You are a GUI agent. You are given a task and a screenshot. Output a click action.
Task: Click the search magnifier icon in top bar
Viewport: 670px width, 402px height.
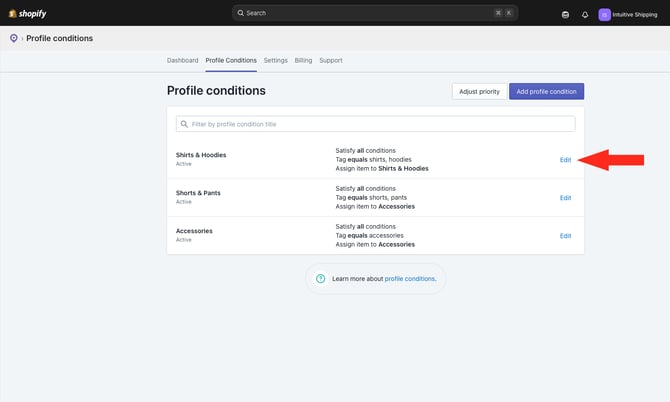coord(241,13)
